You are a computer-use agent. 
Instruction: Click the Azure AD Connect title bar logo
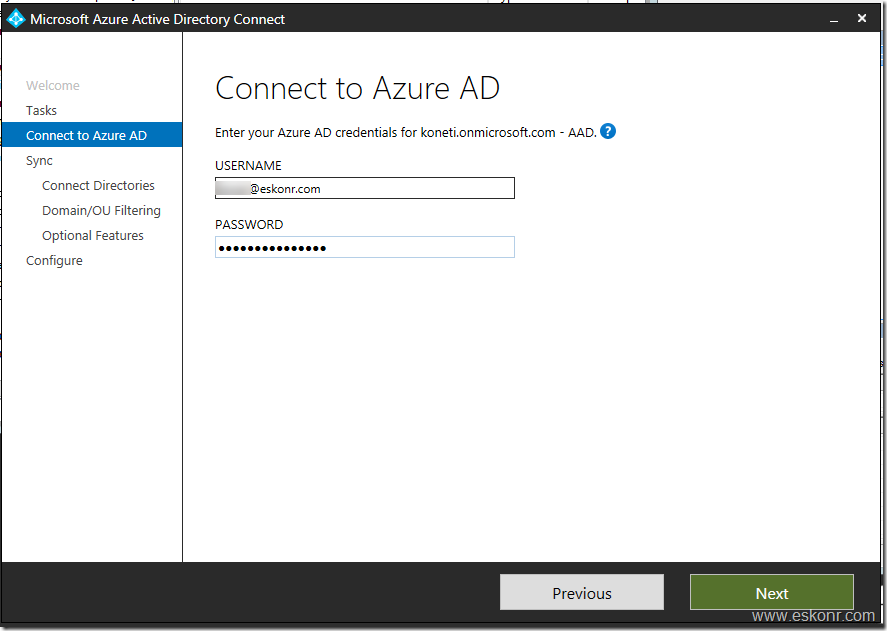point(16,19)
